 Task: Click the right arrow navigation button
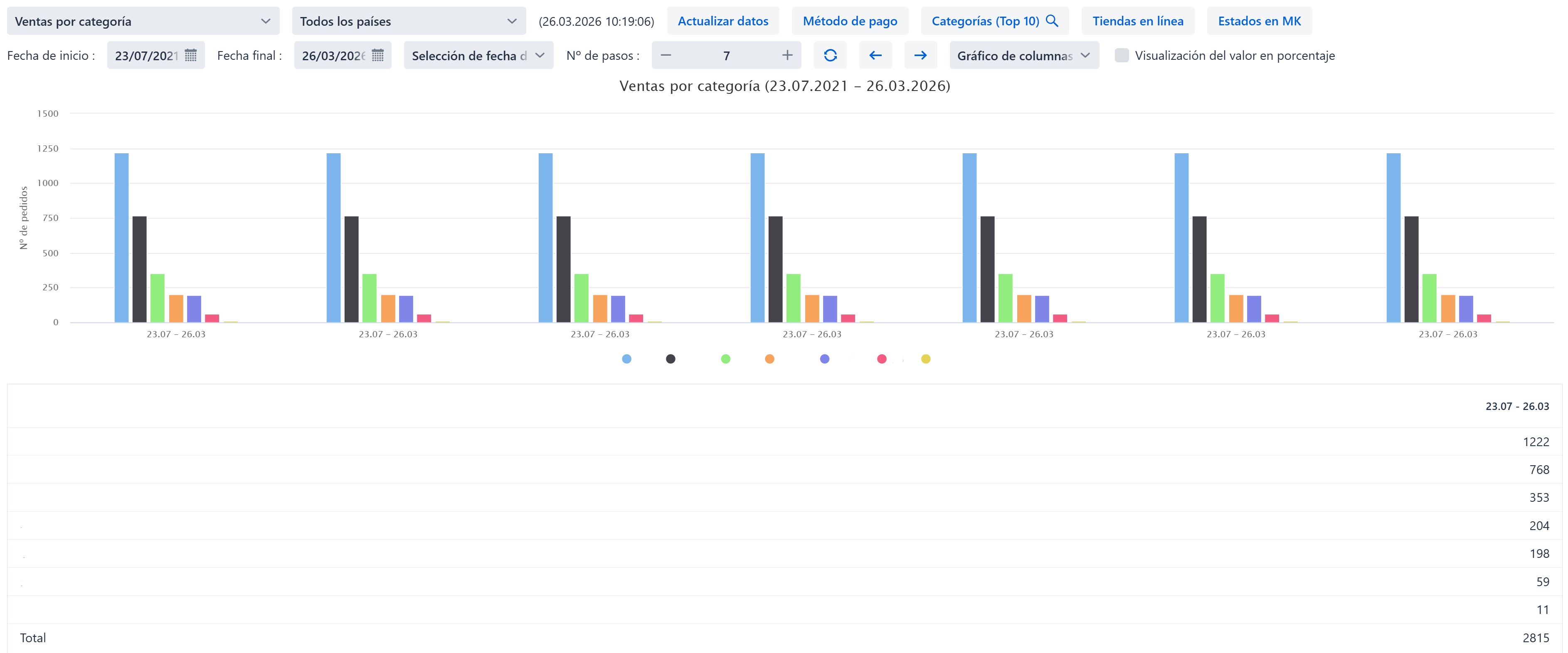920,55
